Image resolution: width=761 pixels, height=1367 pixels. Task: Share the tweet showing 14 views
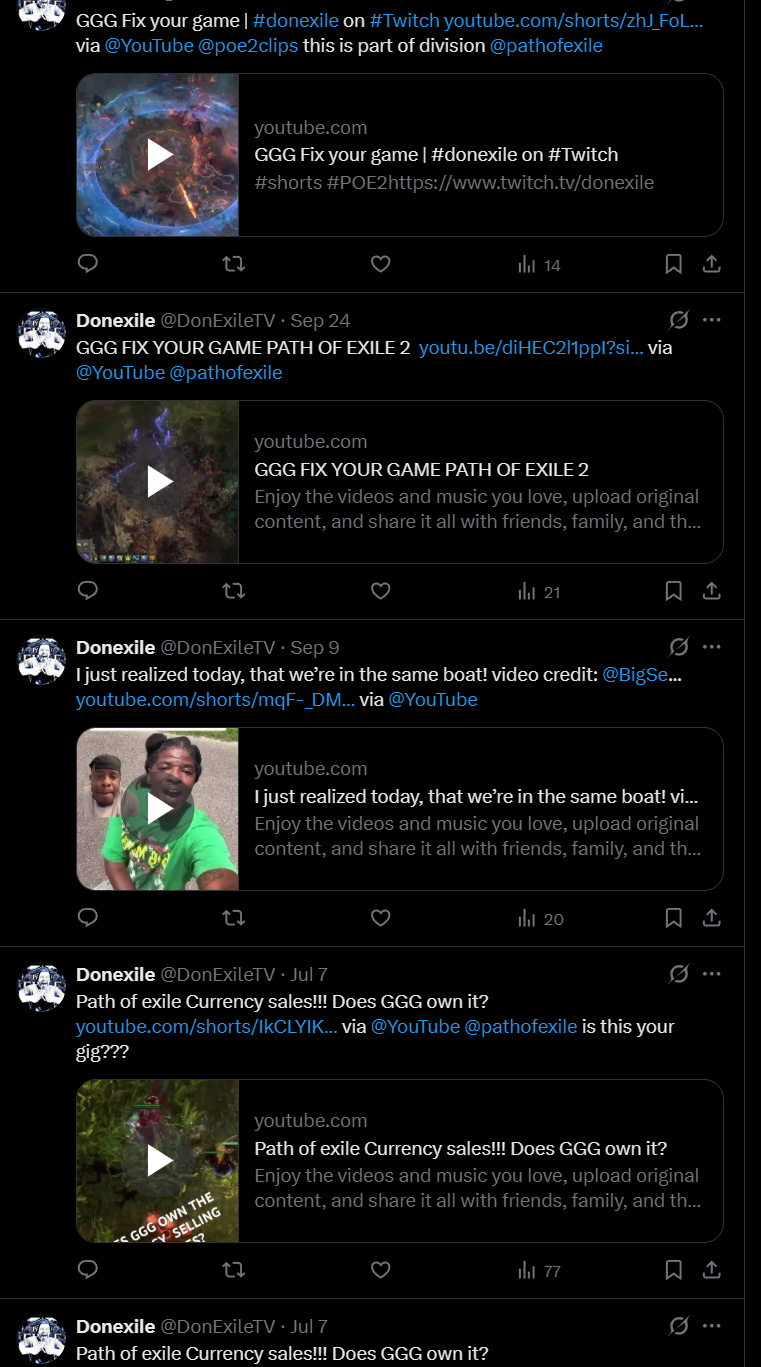point(712,264)
